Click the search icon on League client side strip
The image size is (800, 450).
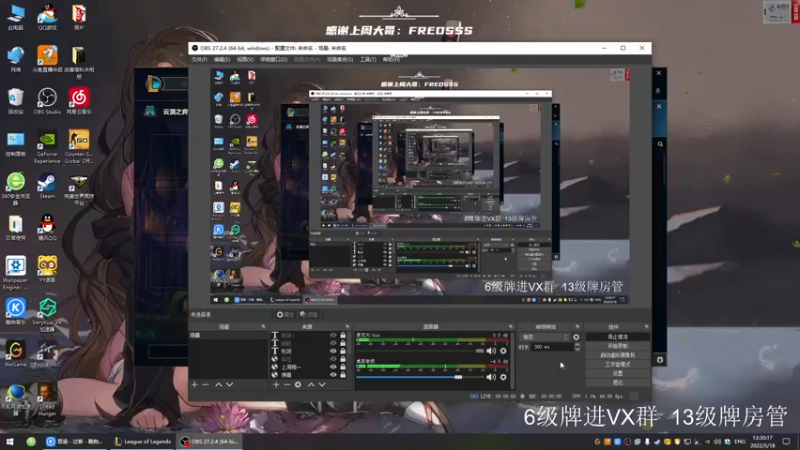click(660, 144)
